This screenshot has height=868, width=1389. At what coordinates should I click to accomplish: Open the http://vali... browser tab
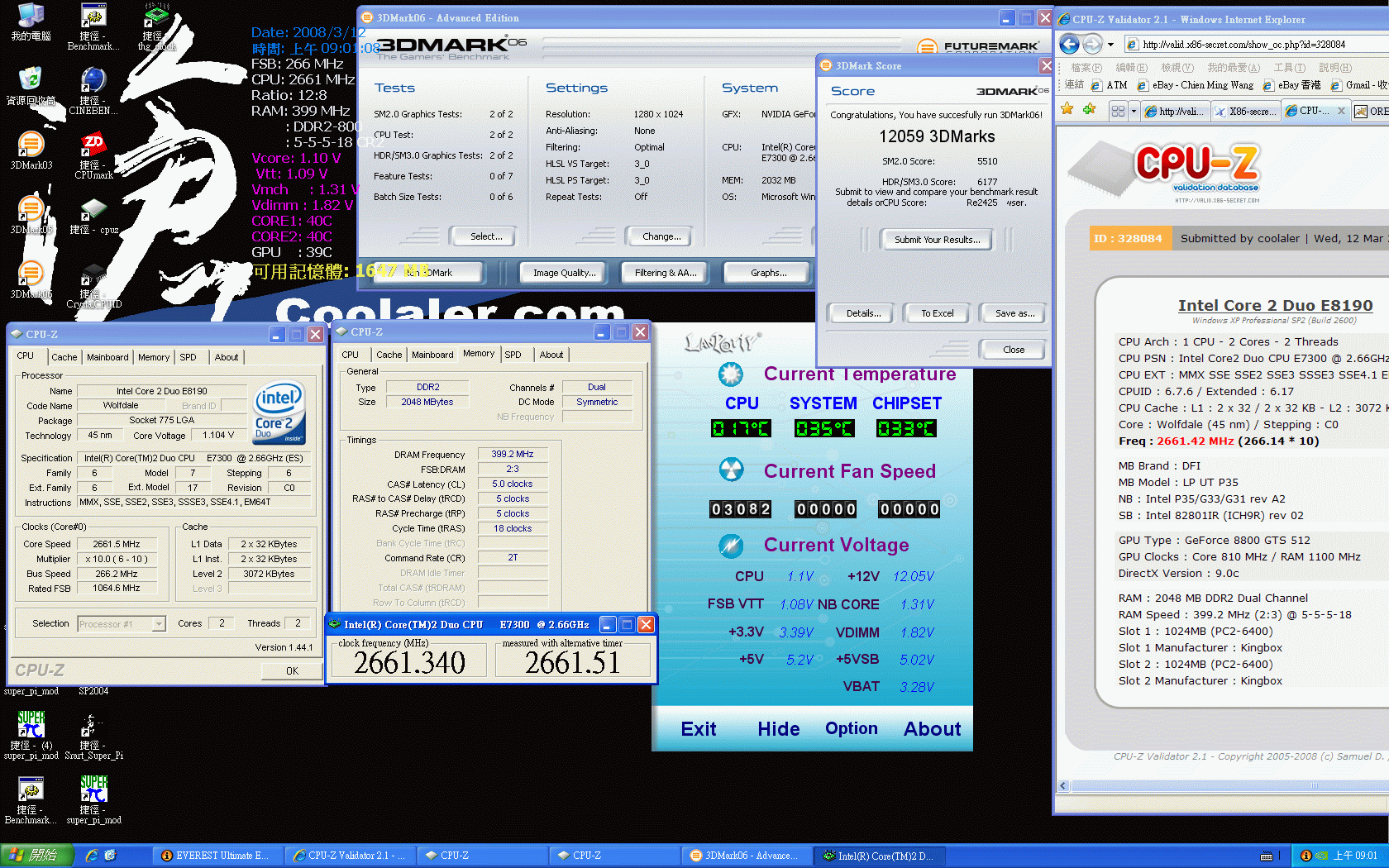pos(1175,111)
